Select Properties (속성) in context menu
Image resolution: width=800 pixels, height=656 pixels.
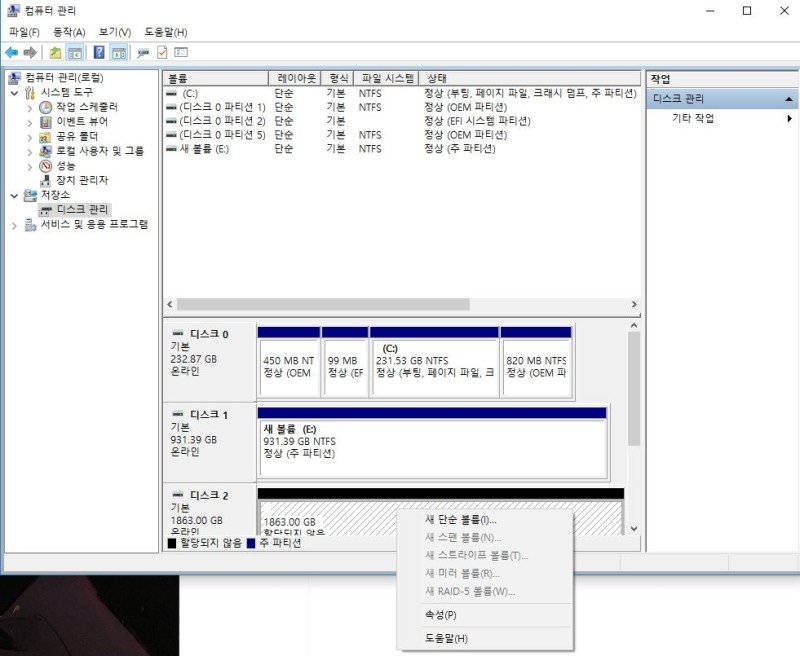(440, 615)
